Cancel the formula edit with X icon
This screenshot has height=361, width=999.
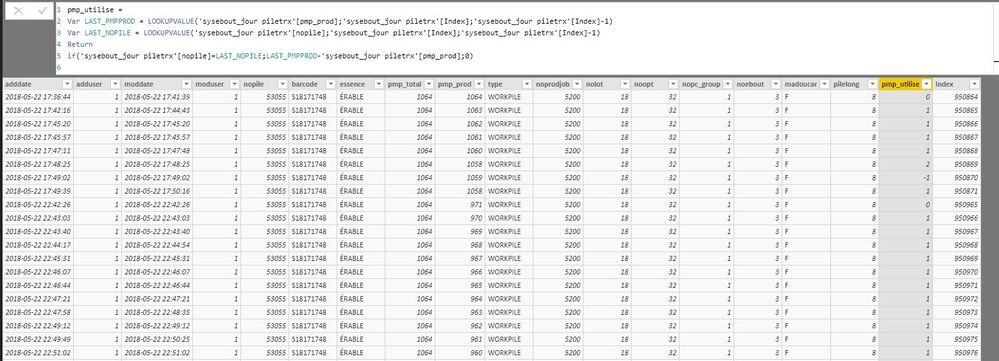pos(18,11)
